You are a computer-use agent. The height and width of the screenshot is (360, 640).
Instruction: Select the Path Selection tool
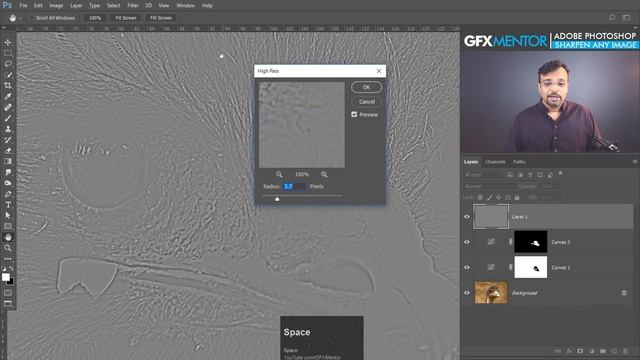[8, 216]
